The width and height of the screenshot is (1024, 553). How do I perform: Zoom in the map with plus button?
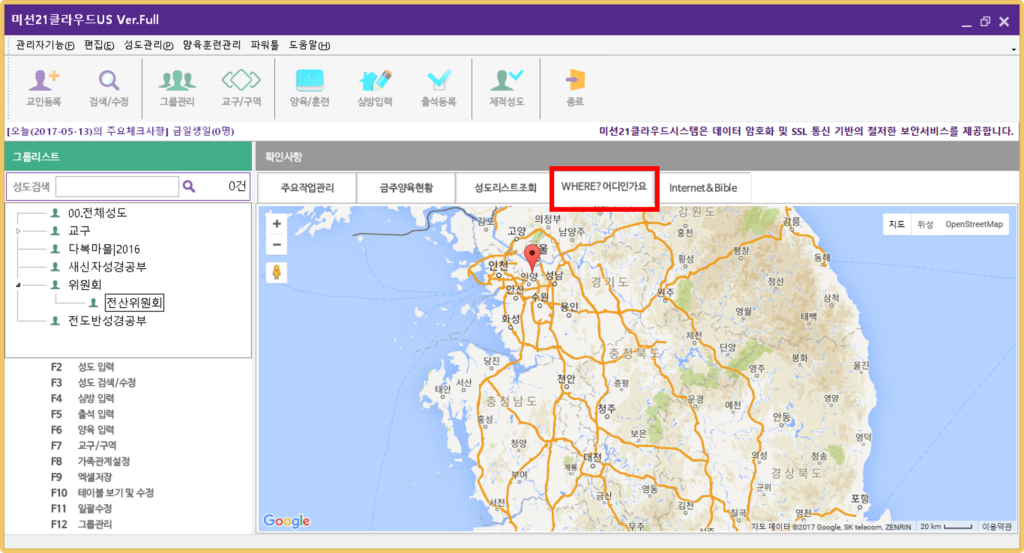pos(277,224)
